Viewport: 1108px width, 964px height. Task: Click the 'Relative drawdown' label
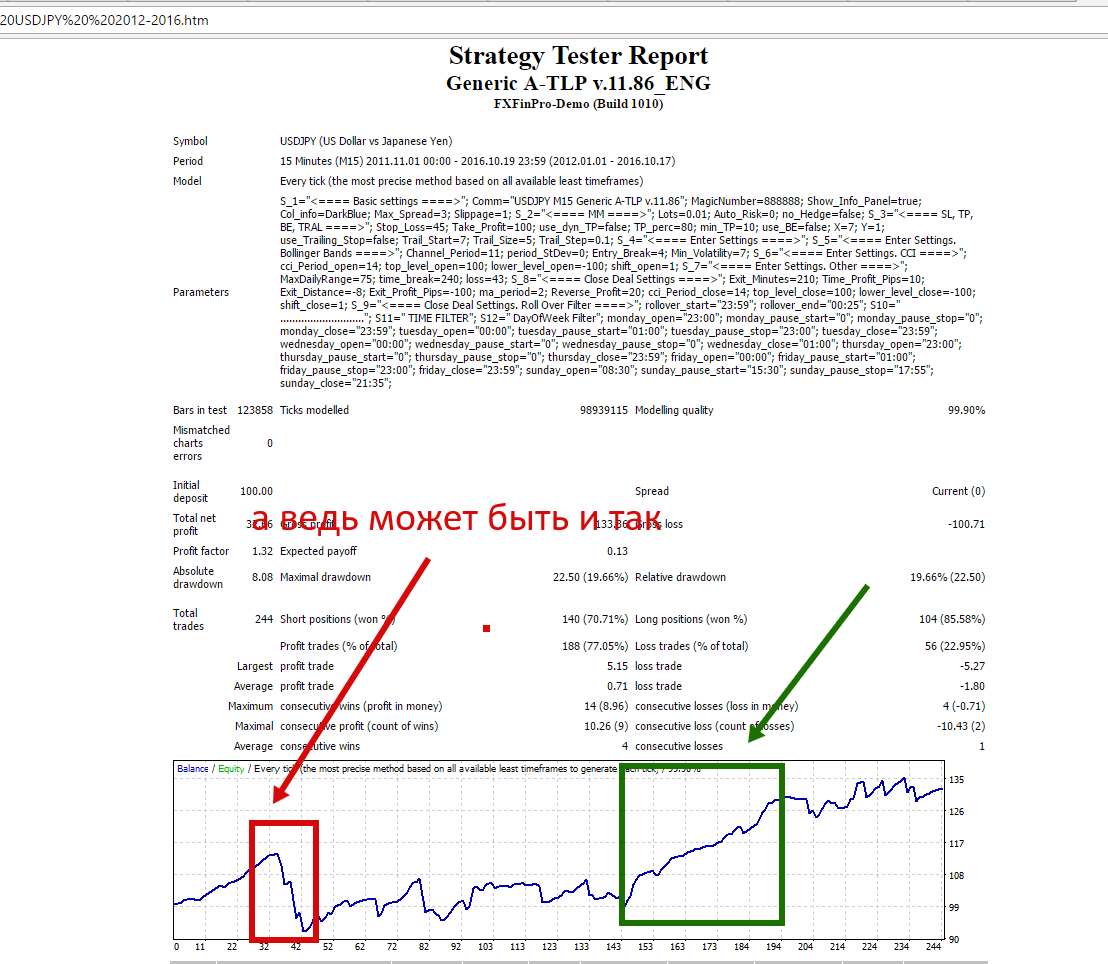coord(680,577)
